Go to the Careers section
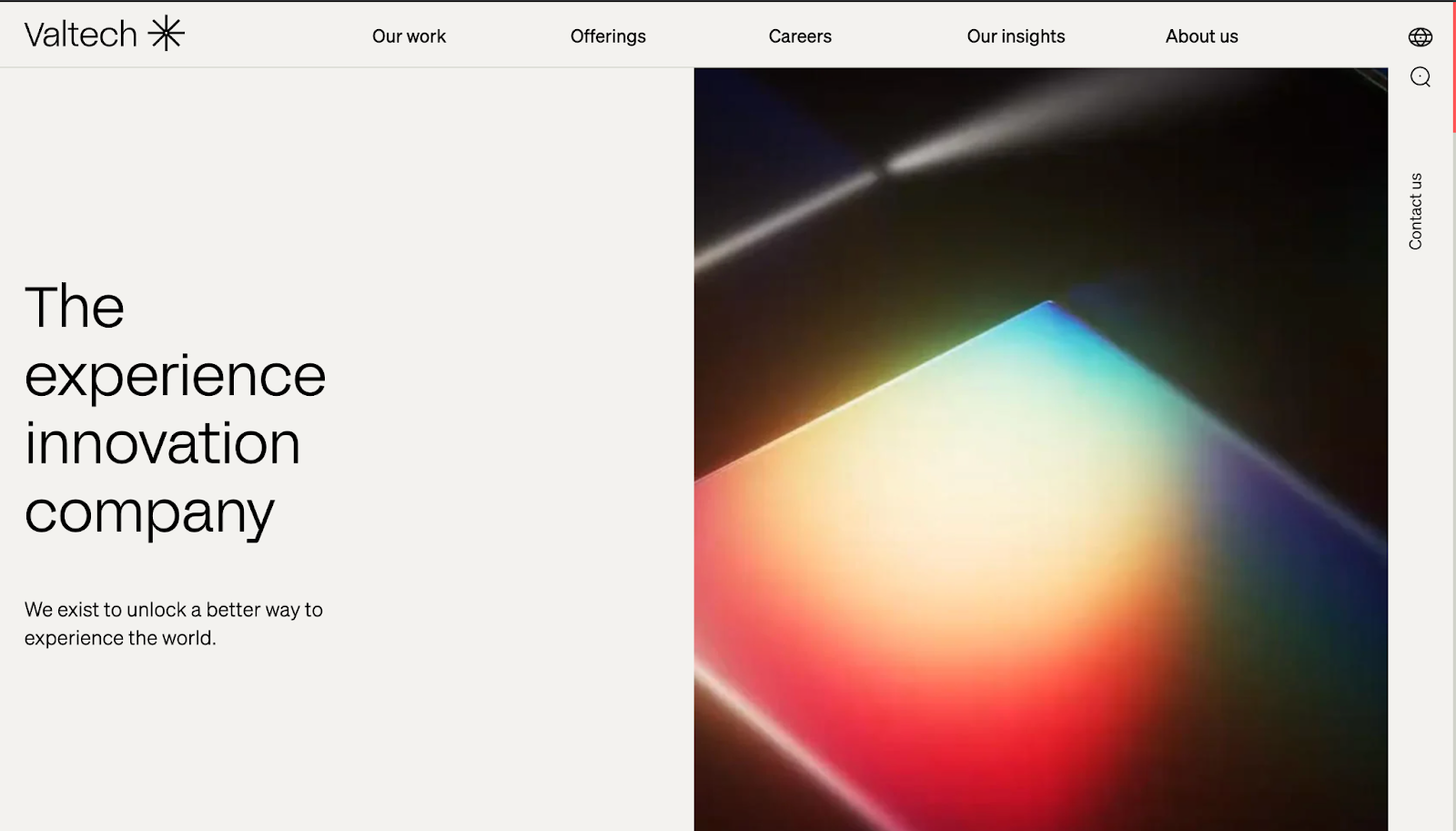 [x=800, y=36]
